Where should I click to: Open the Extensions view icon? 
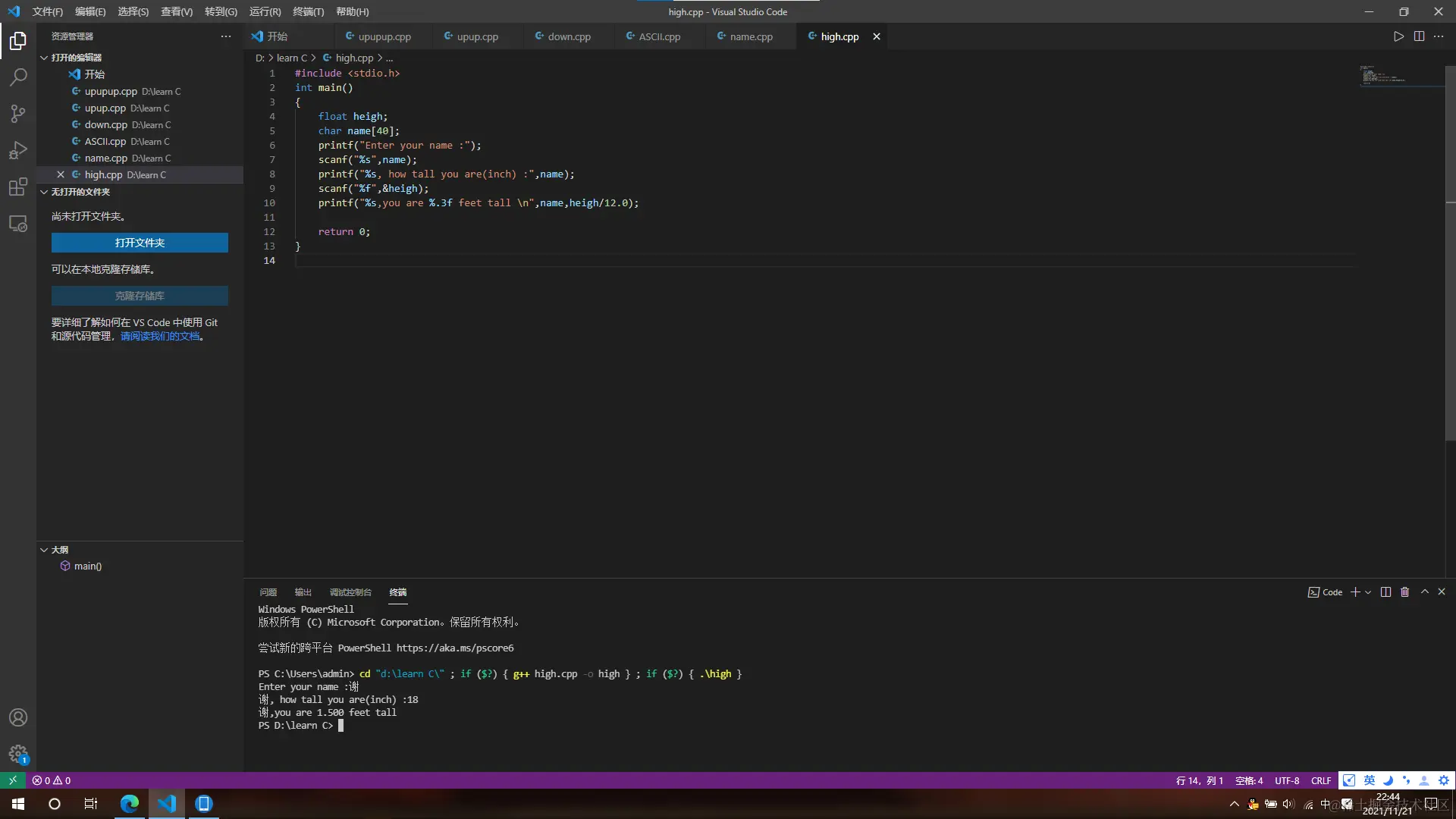click(x=18, y=187)
